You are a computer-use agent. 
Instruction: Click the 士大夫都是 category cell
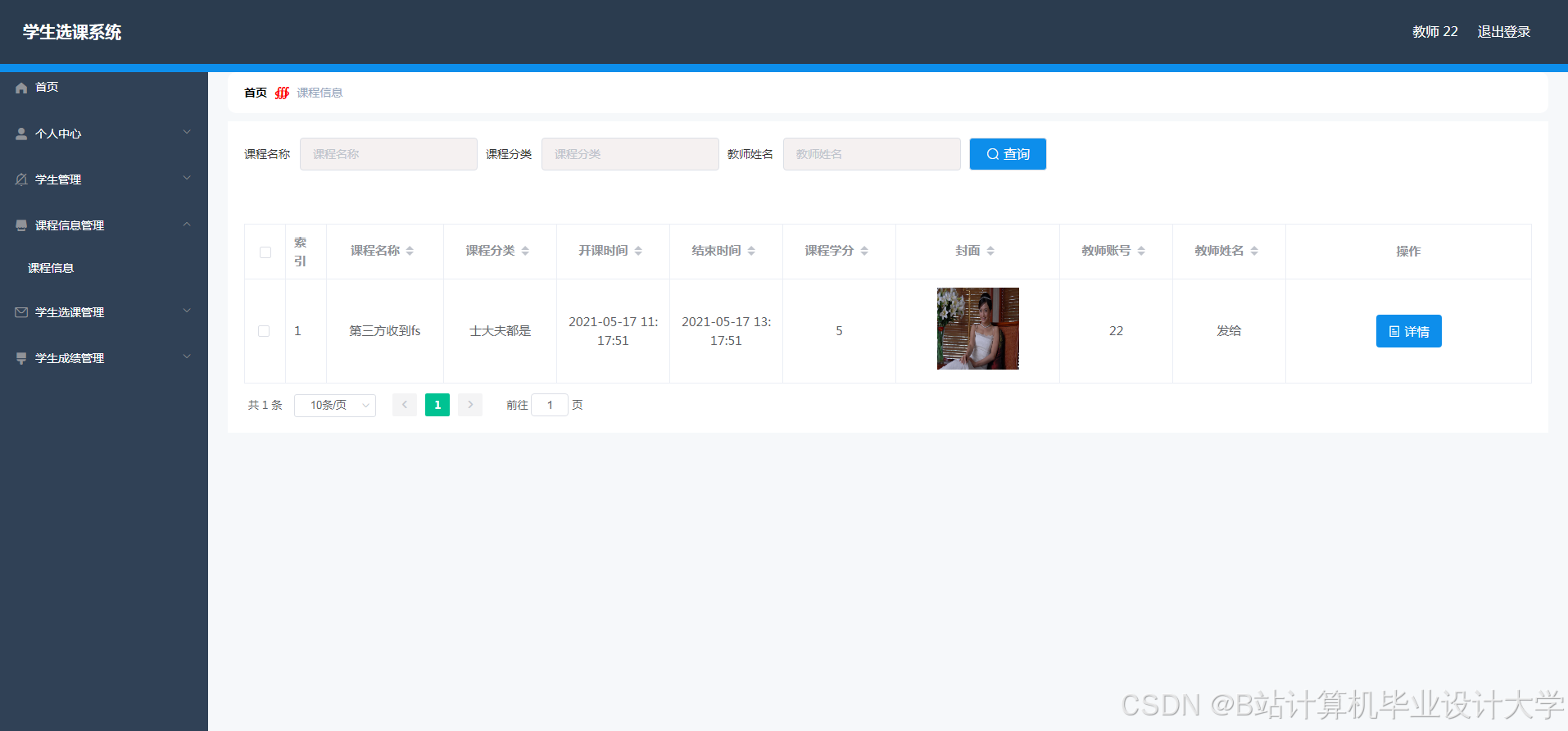(x=500, y=331)
